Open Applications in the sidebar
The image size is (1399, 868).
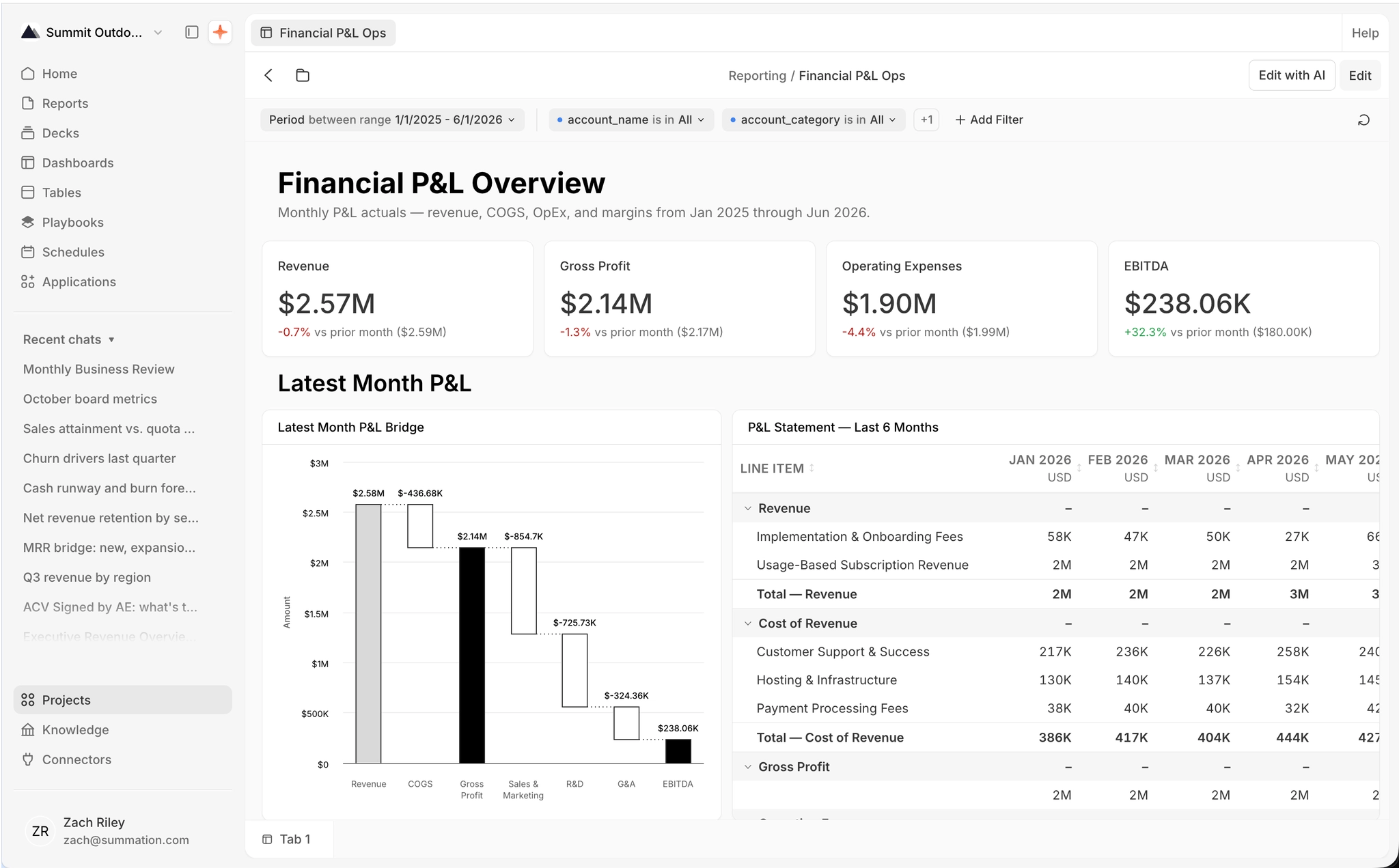coord(123,281)
